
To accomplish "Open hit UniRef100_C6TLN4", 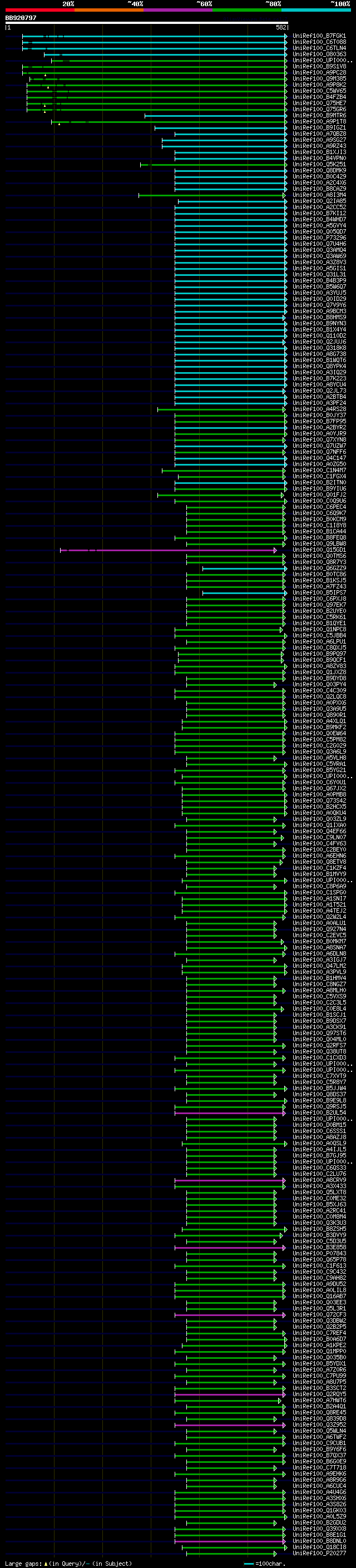I will [319, 48].
